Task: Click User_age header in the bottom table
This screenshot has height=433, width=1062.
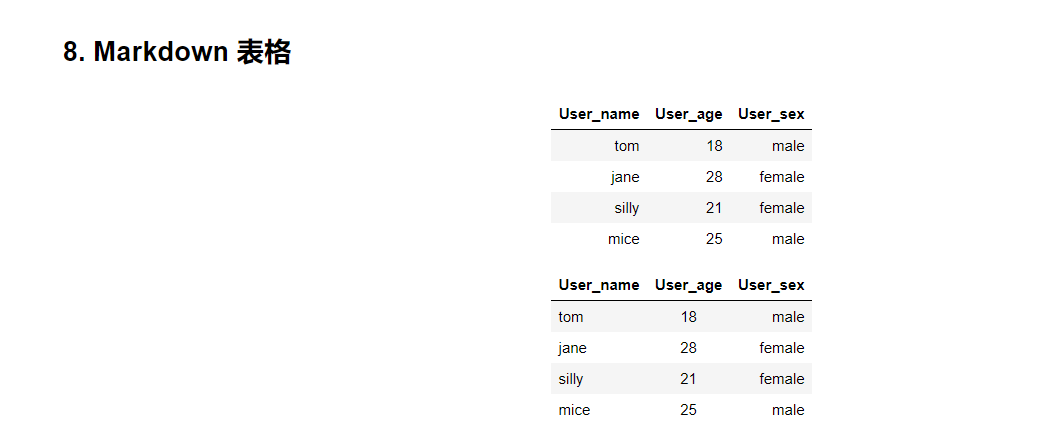Action: (688, 285)
